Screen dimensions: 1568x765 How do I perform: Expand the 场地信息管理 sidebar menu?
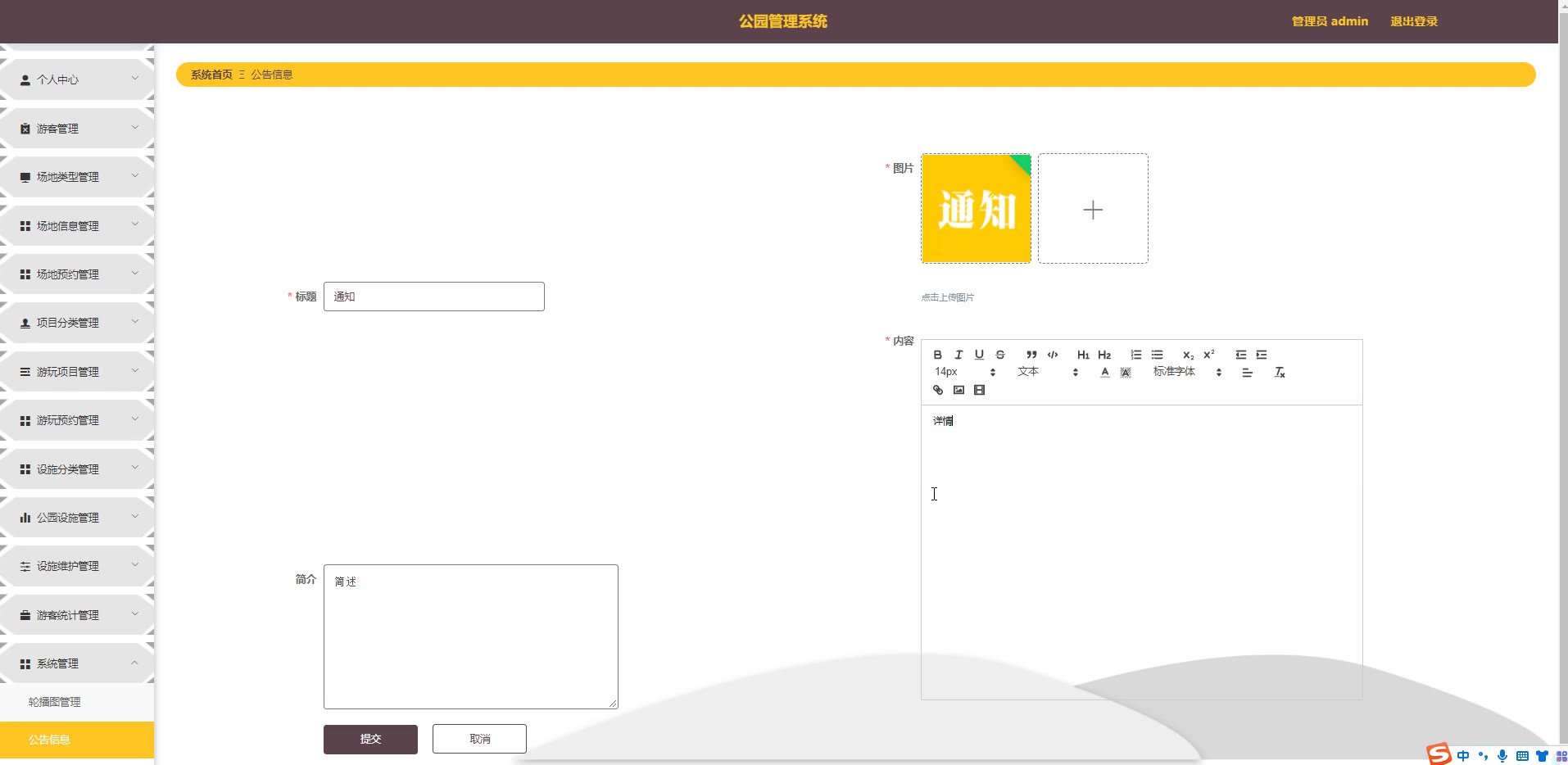pyautogui.click(x=77, y=226)
